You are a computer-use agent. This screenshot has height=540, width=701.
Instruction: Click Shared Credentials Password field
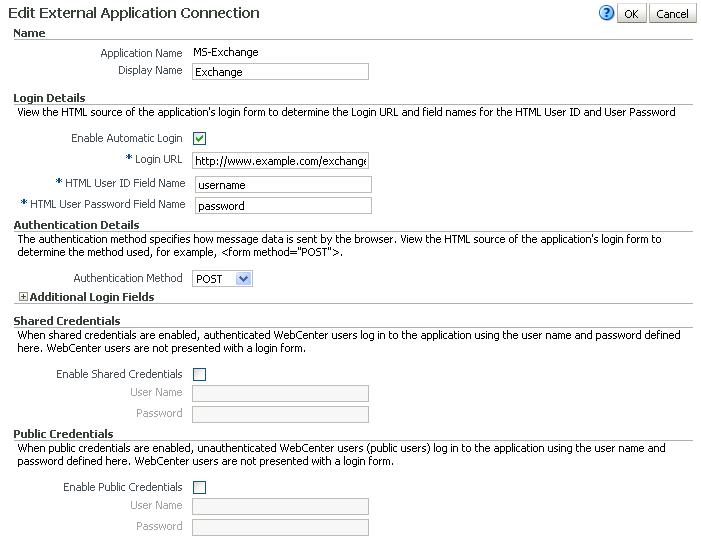(280, 414)
